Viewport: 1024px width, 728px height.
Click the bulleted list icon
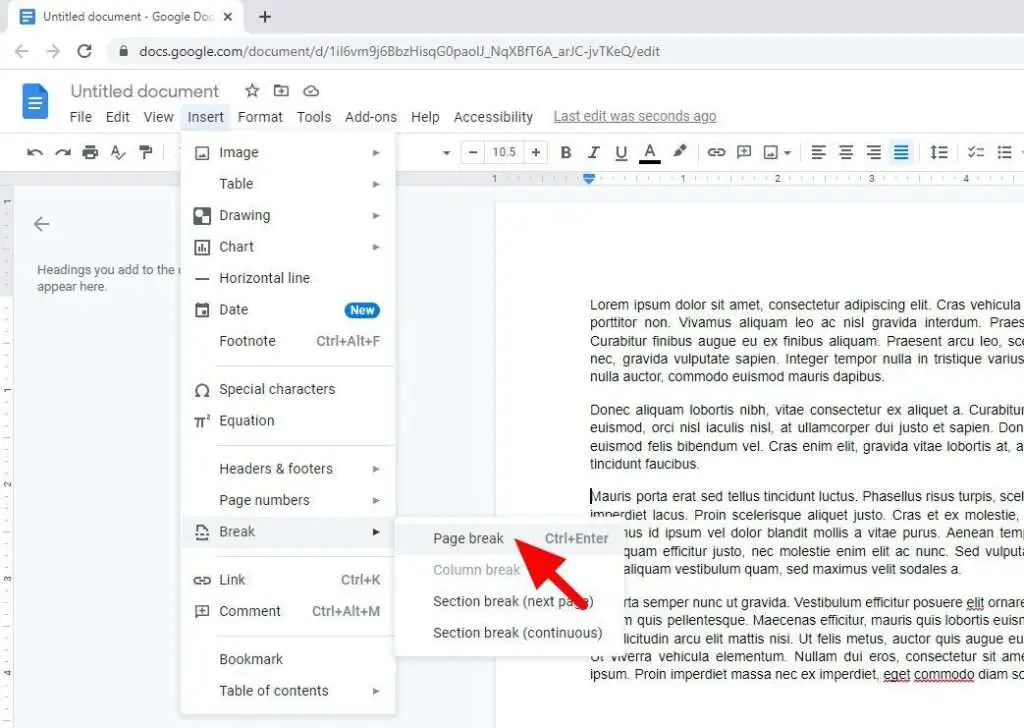point(1004,153)
